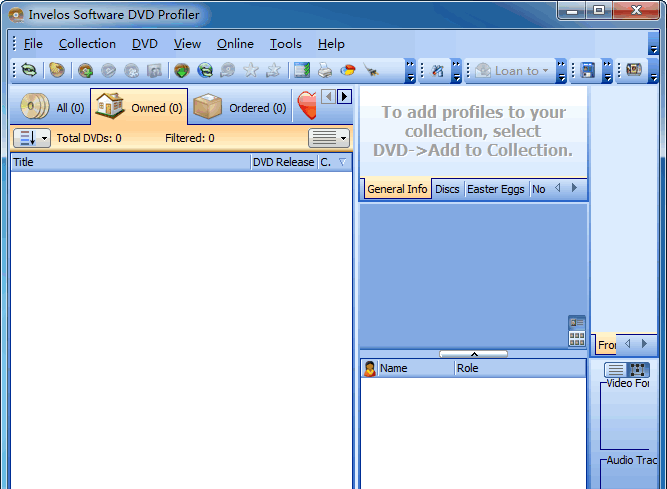667x489 pixels.
Task: Collapse the cast panel with splitter arrow
Action: [x=474, y=354]
